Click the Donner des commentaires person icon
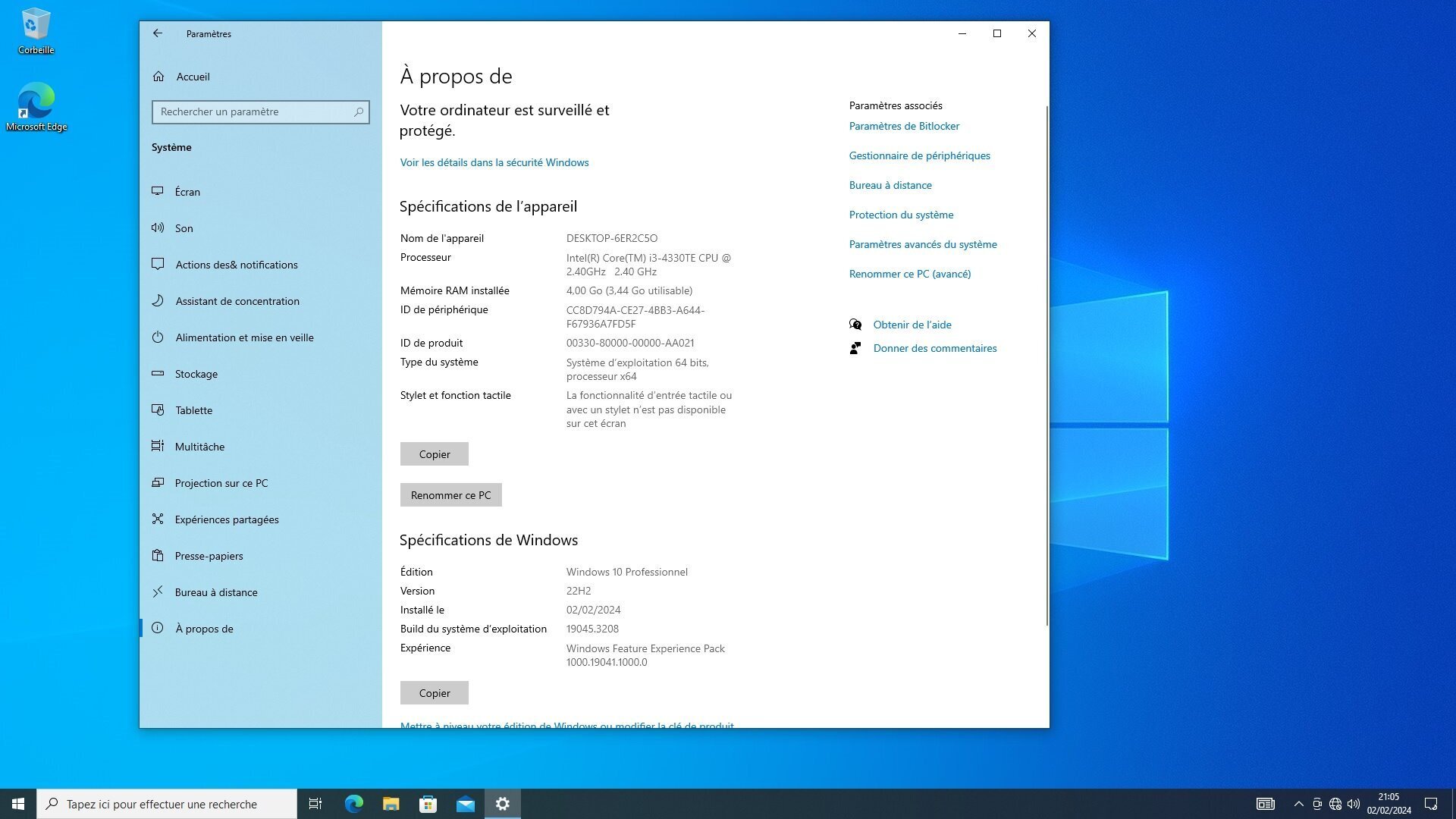 [855, 348]
